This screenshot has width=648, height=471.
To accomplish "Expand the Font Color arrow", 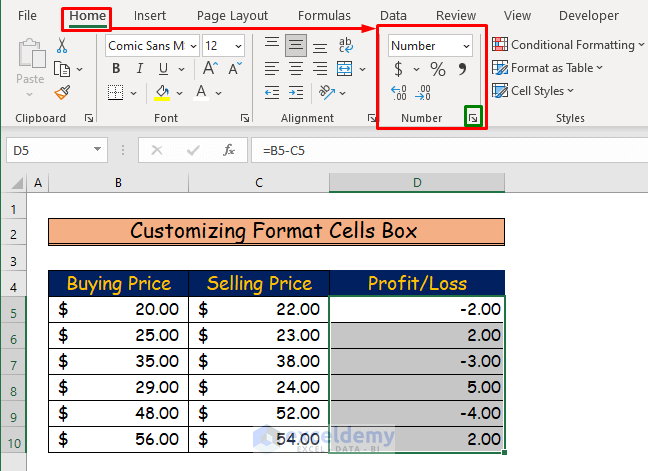I will [219, 93].
